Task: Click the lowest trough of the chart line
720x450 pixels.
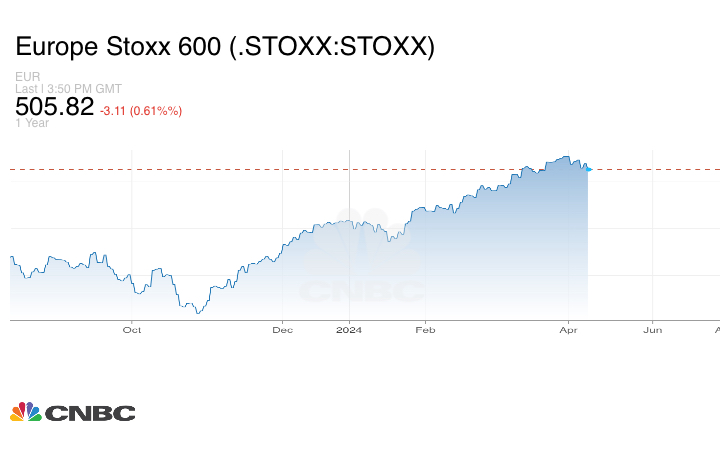Action: pyautogui.click(x=198, y=313)
